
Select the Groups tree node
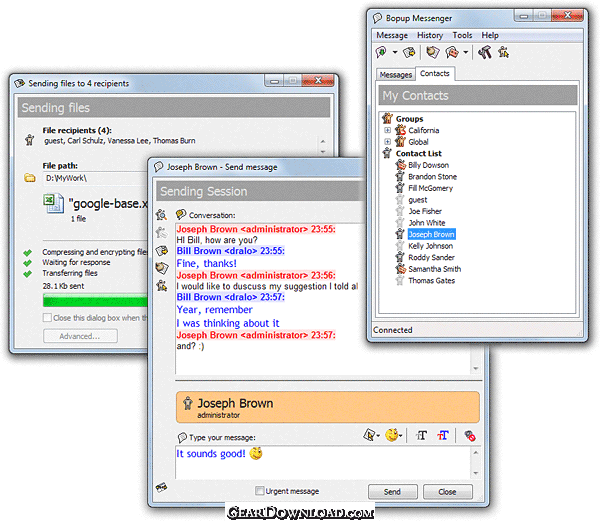[x=409, y=119]
